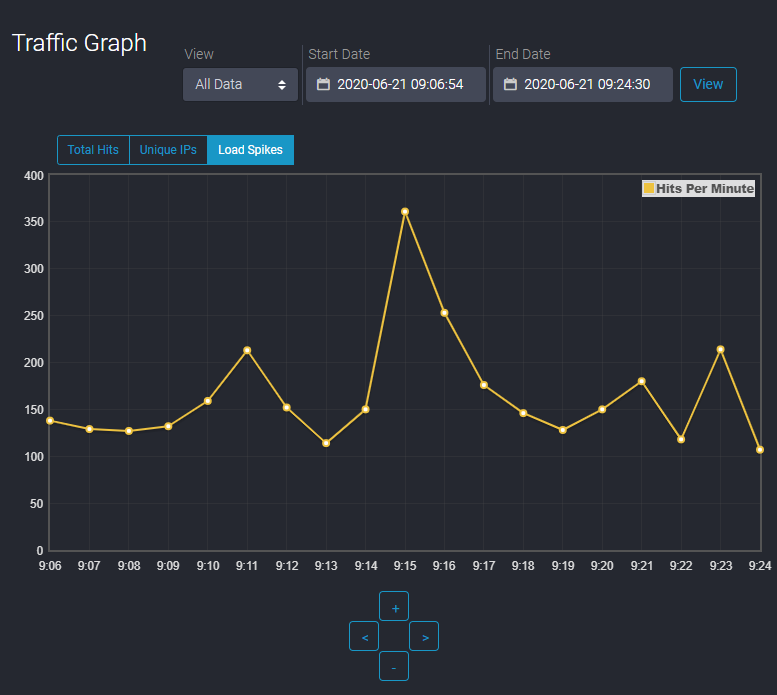Open the View dropdown set to All Data
The width and height of the screenshot is (777, 695).
240,85
